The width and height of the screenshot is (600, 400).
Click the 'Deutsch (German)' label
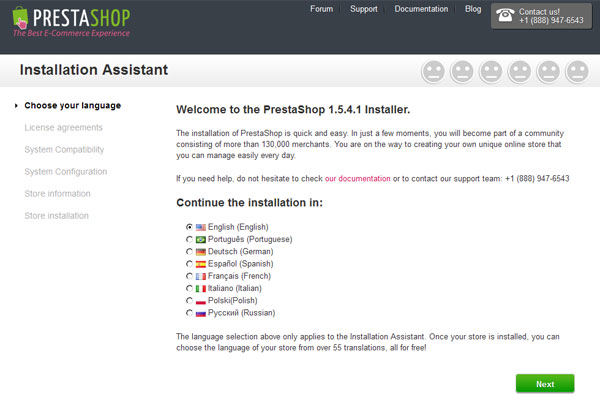click(x=240, y=251)
